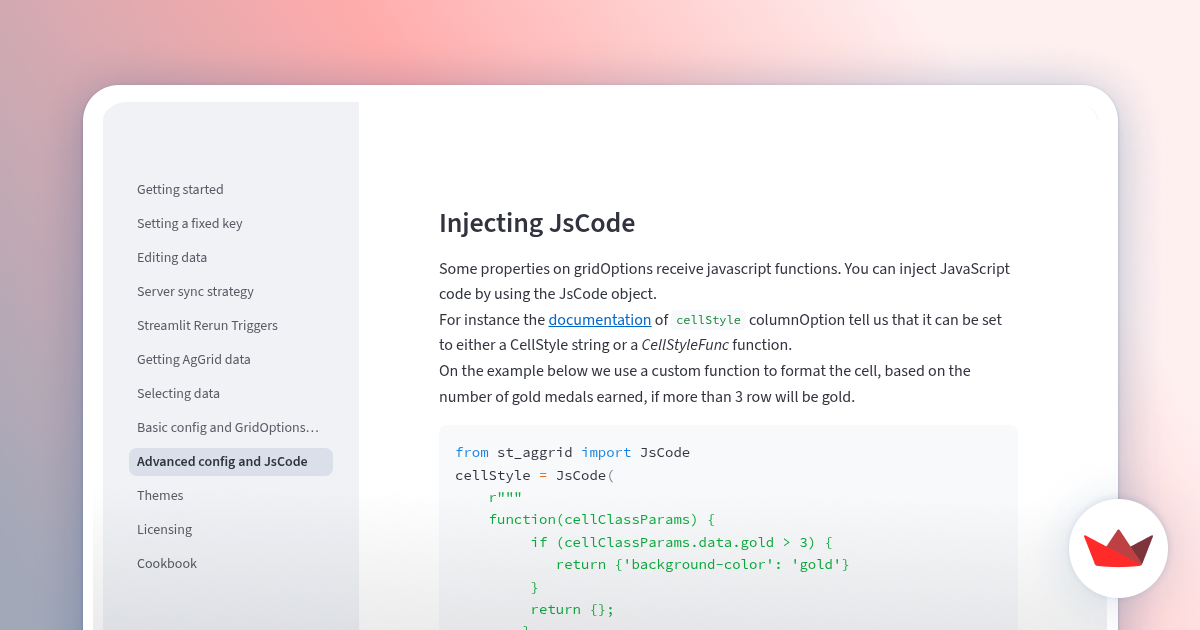
Task: Navigate to the Licensing section
Action: pos(165,529)
